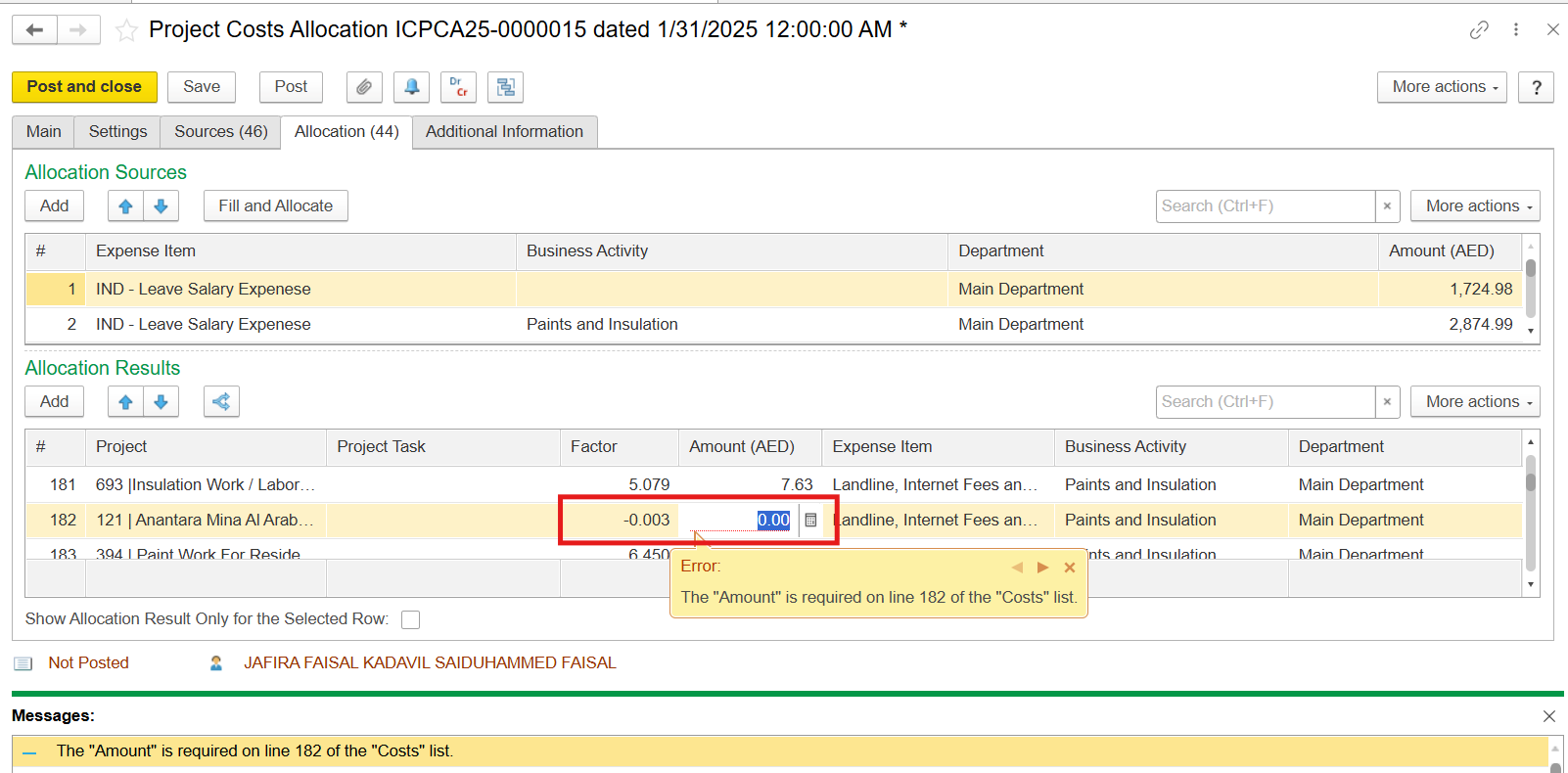The width and height of the screenshot is (1568, 773).
Task: Click the Fill and Allocate button
Action: point(275,205)
